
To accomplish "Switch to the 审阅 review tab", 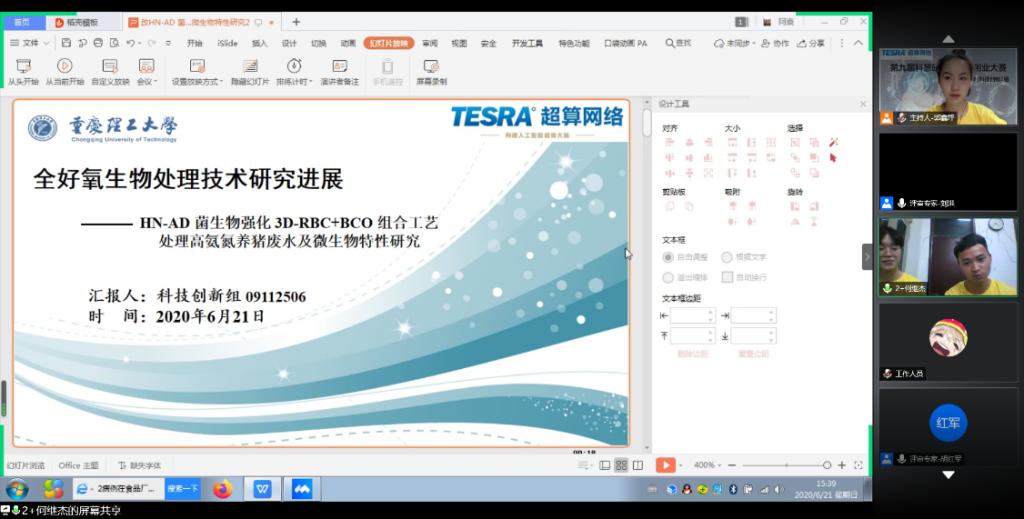I will coord(430,43).
